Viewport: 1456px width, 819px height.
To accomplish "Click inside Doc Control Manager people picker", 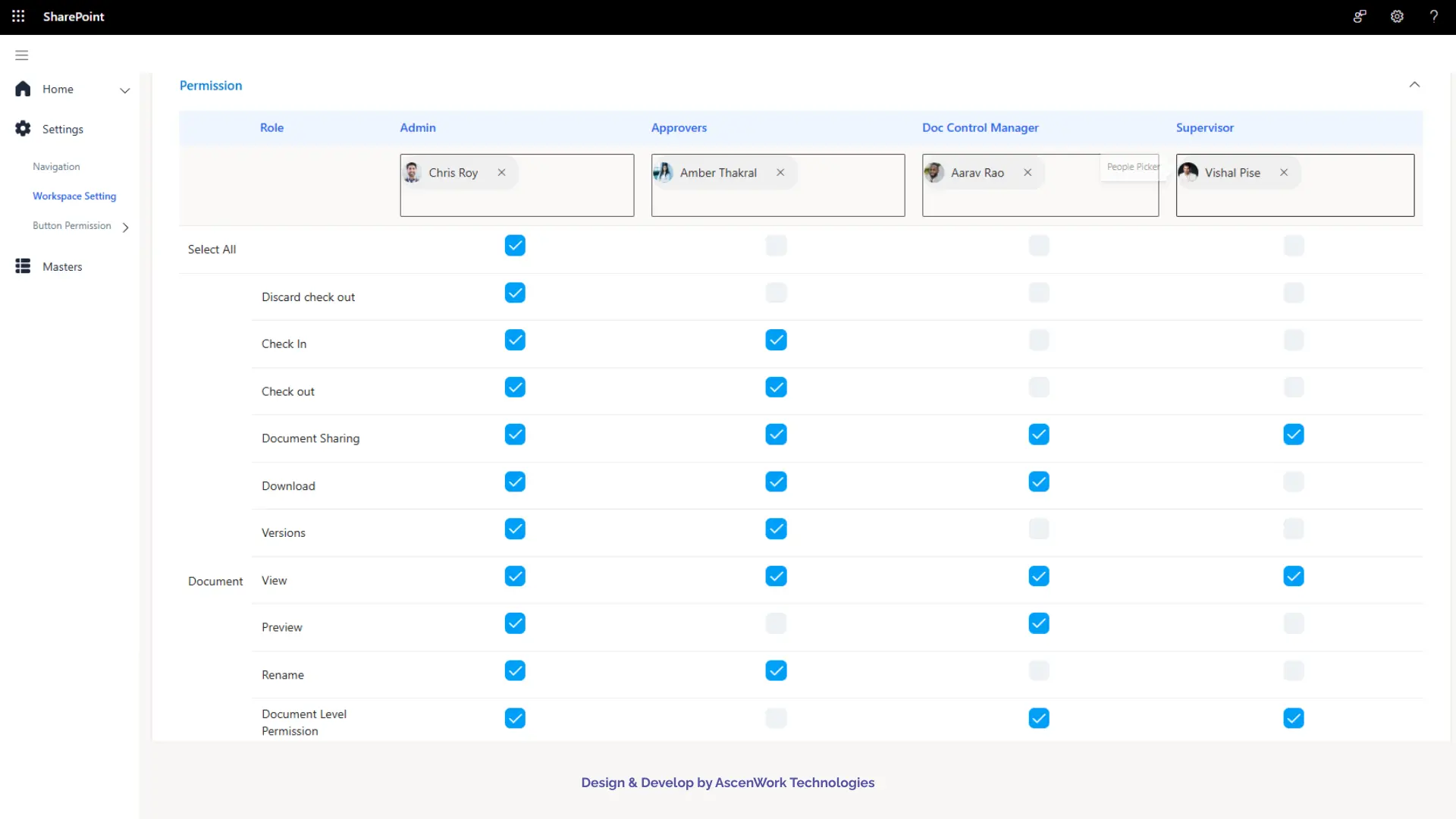I will point(1040,185).
